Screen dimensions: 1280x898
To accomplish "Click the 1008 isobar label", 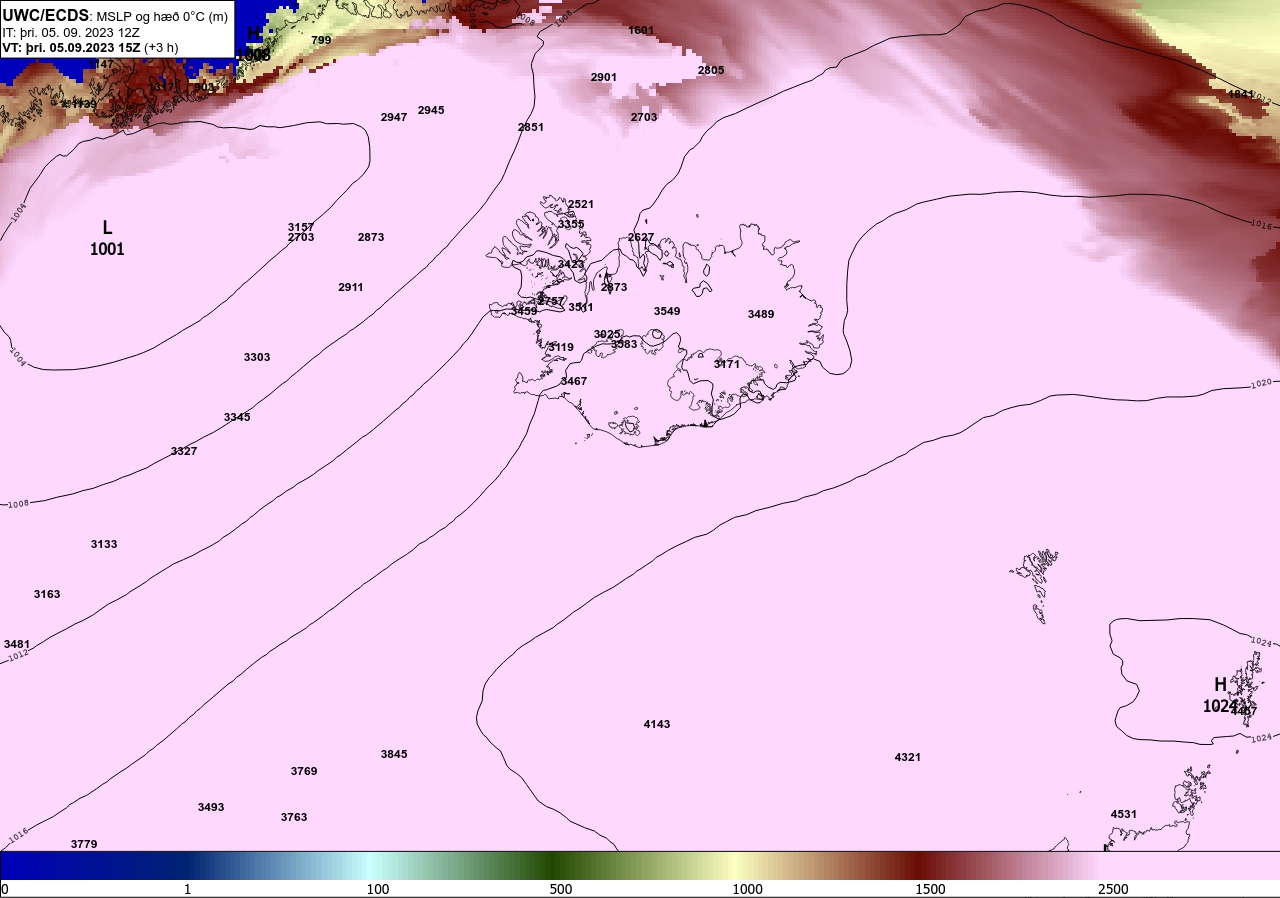I will click(18, 504).
